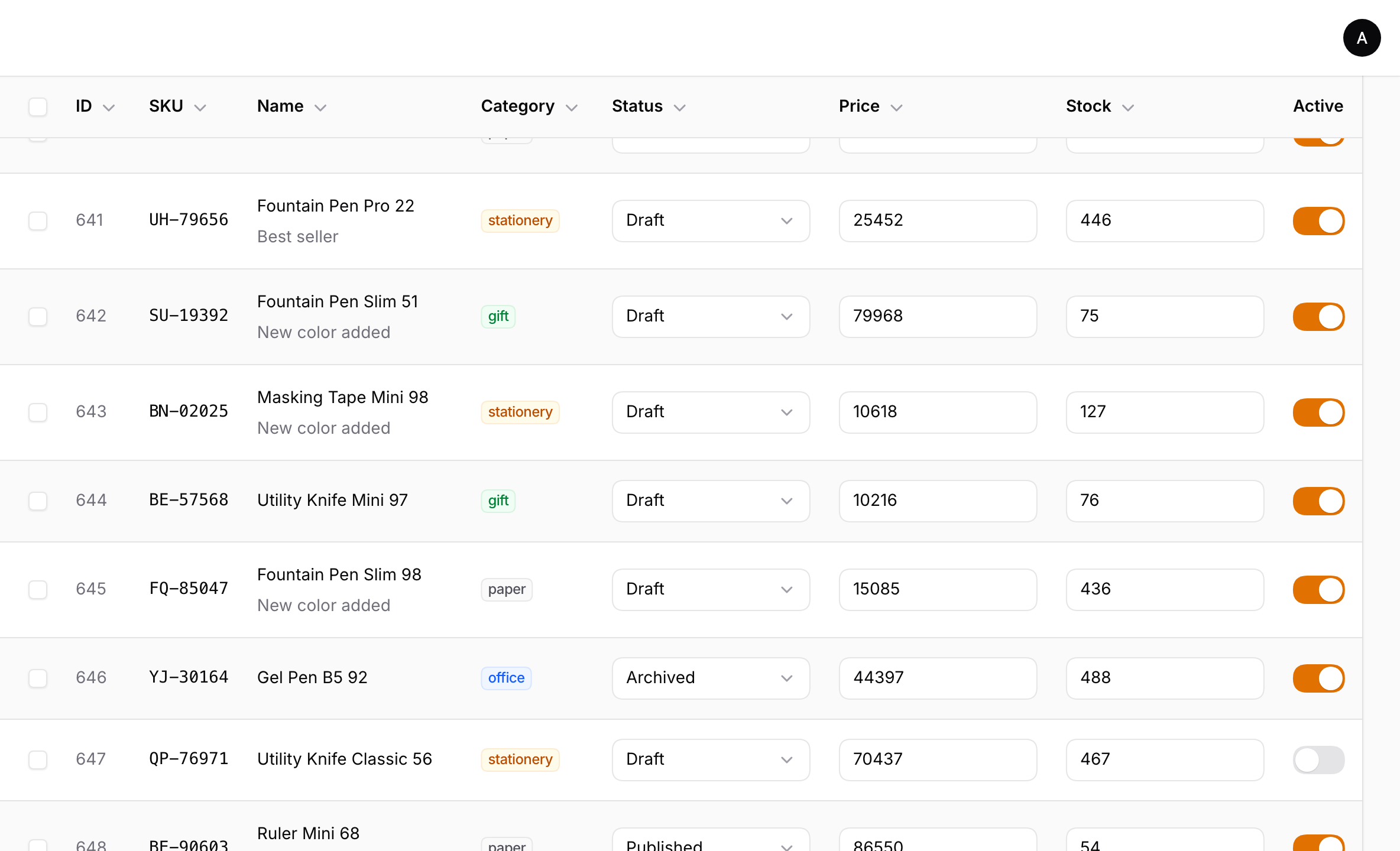Open the user avatar A menu
The width and height of the screenshot is (1400, 851).
pyautogui.click(x=1362, y=38)
